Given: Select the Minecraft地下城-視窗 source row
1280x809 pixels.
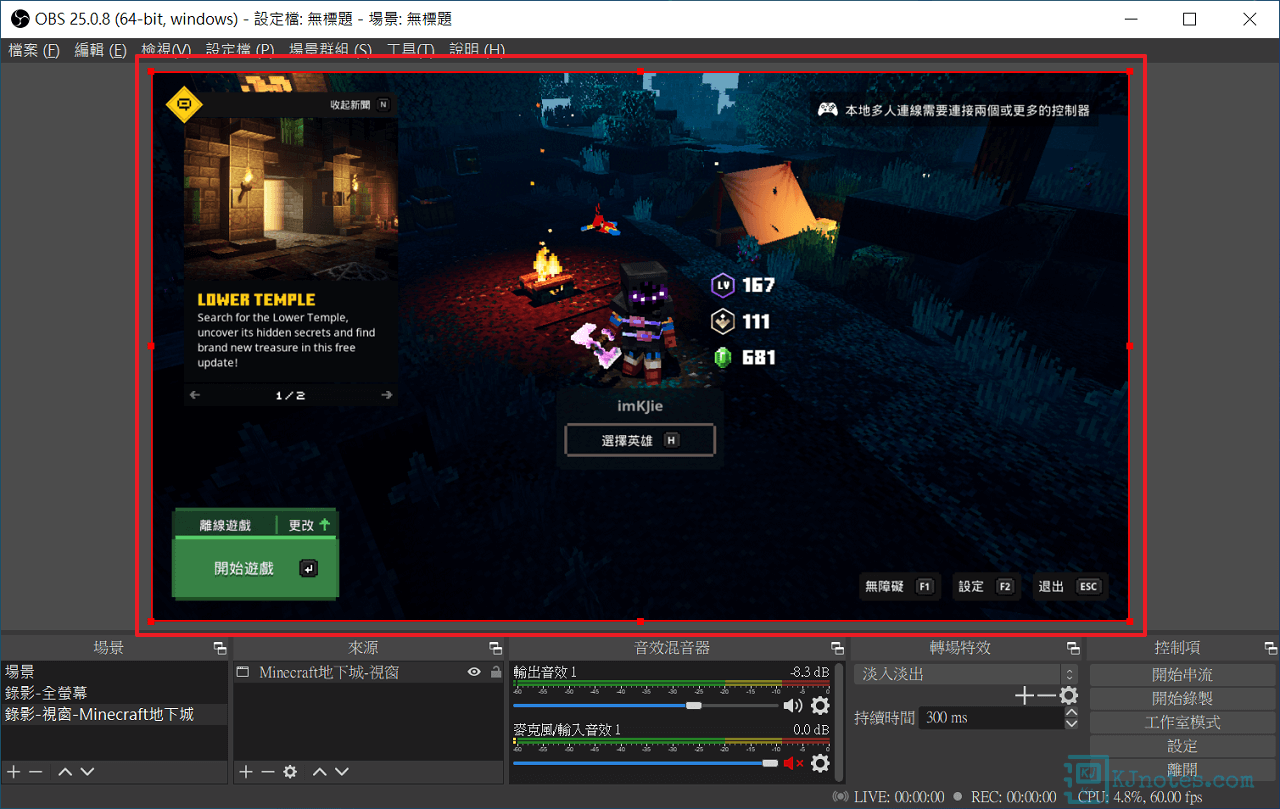Looking at the screenshot, I should point(368,673).
